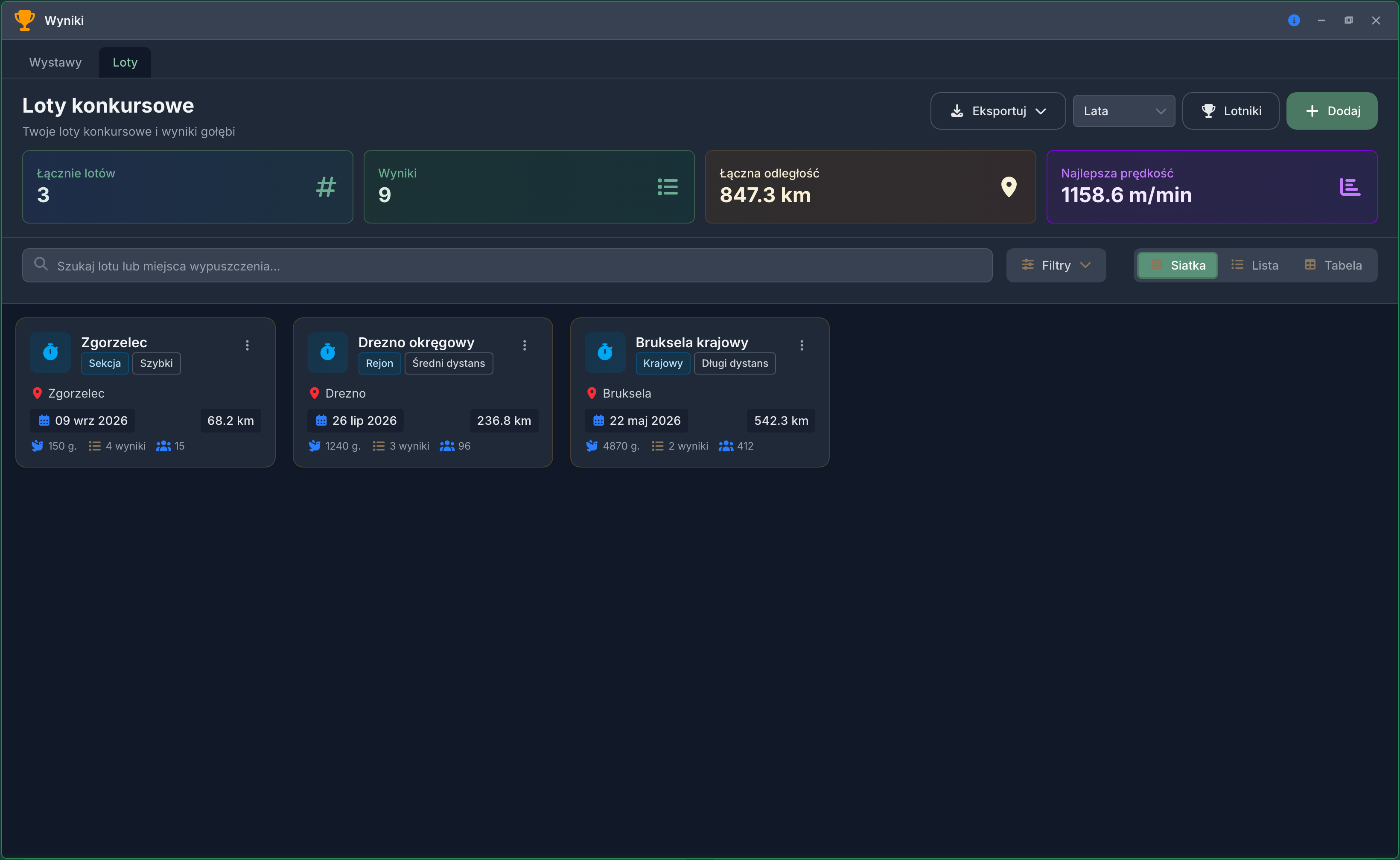The height and width of the screenshot is (860, 1400).
Task: Switch to Lista view
Action: tap(1254, 266)
